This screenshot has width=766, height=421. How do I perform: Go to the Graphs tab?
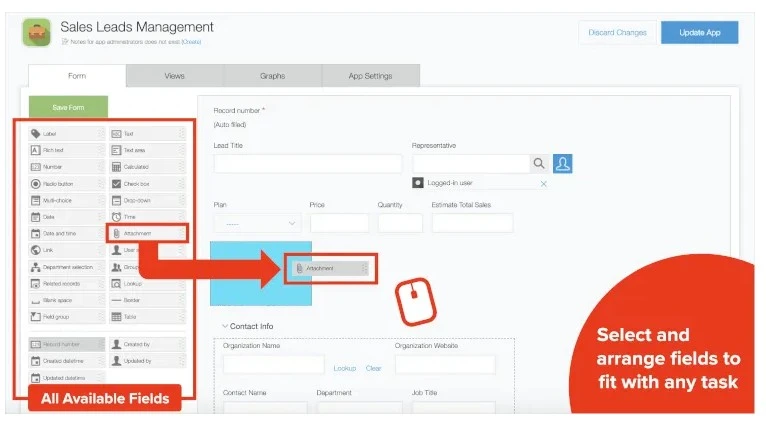273,76
